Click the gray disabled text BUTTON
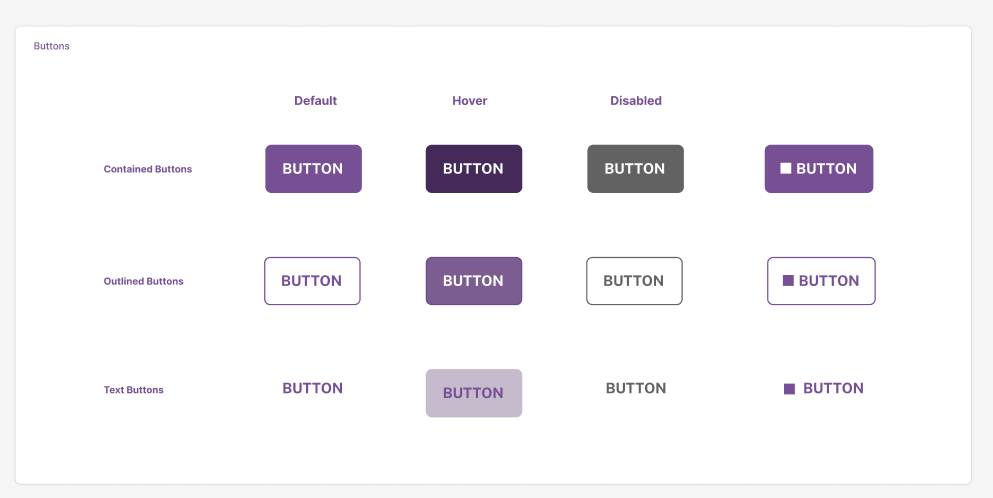 pyautogui.click(x=636, y=388)
